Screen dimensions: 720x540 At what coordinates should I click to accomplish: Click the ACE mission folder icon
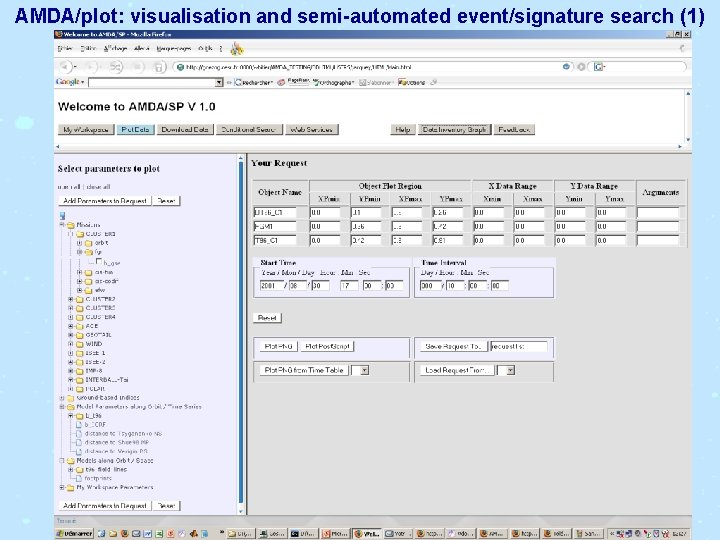[79, 325]
